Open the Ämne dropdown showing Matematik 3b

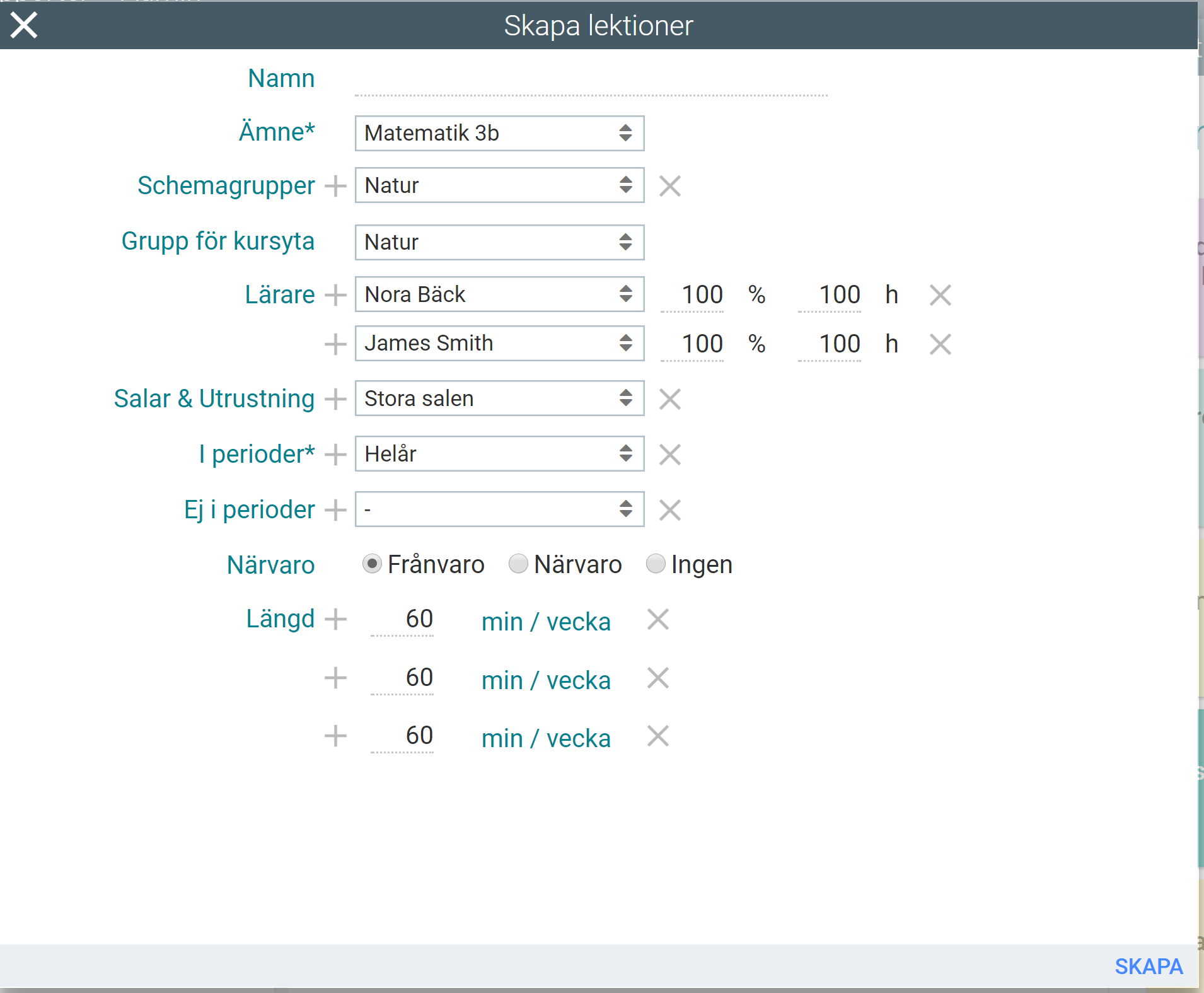tap(499, 133)
